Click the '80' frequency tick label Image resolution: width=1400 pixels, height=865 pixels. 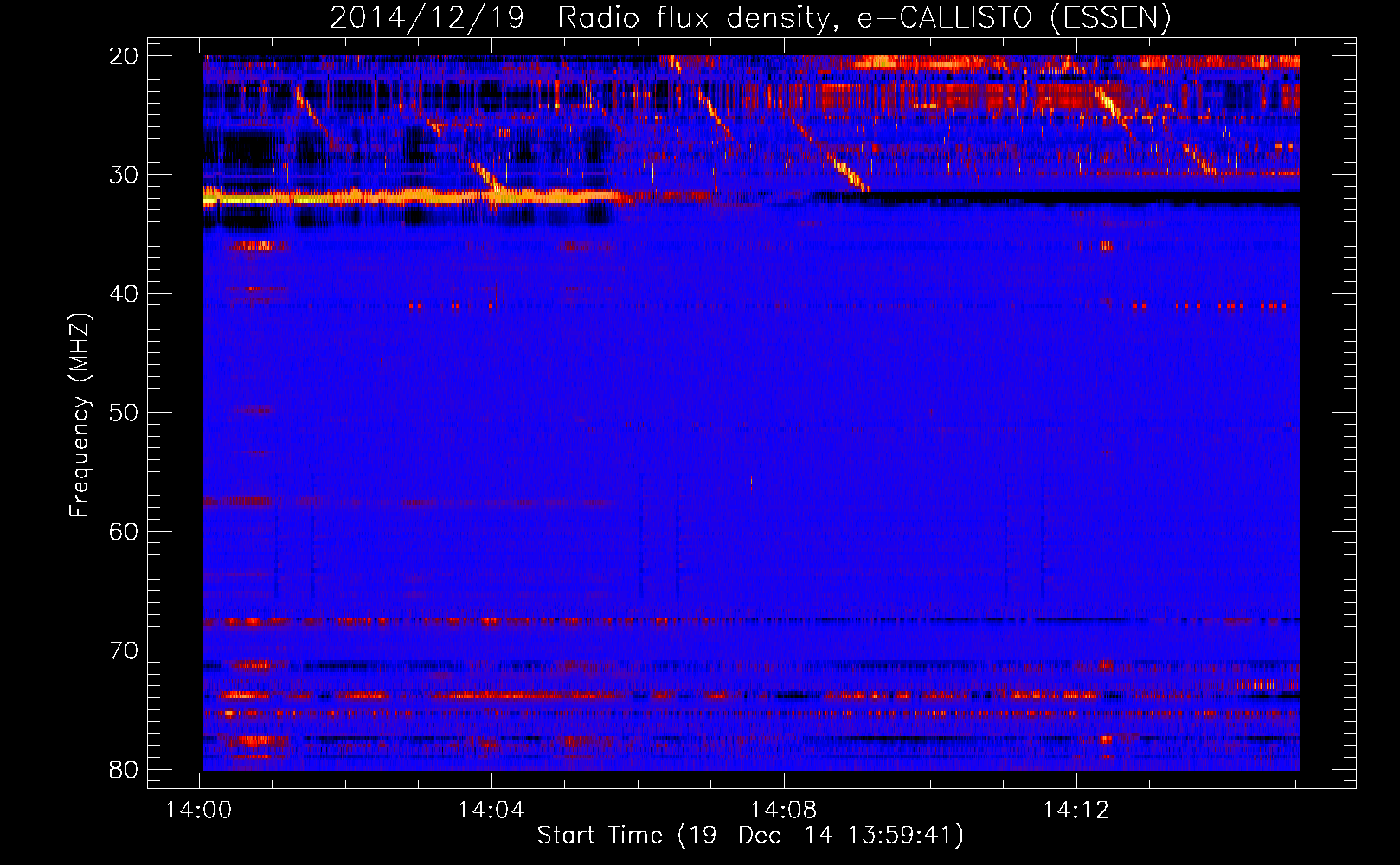coord(125,770)
